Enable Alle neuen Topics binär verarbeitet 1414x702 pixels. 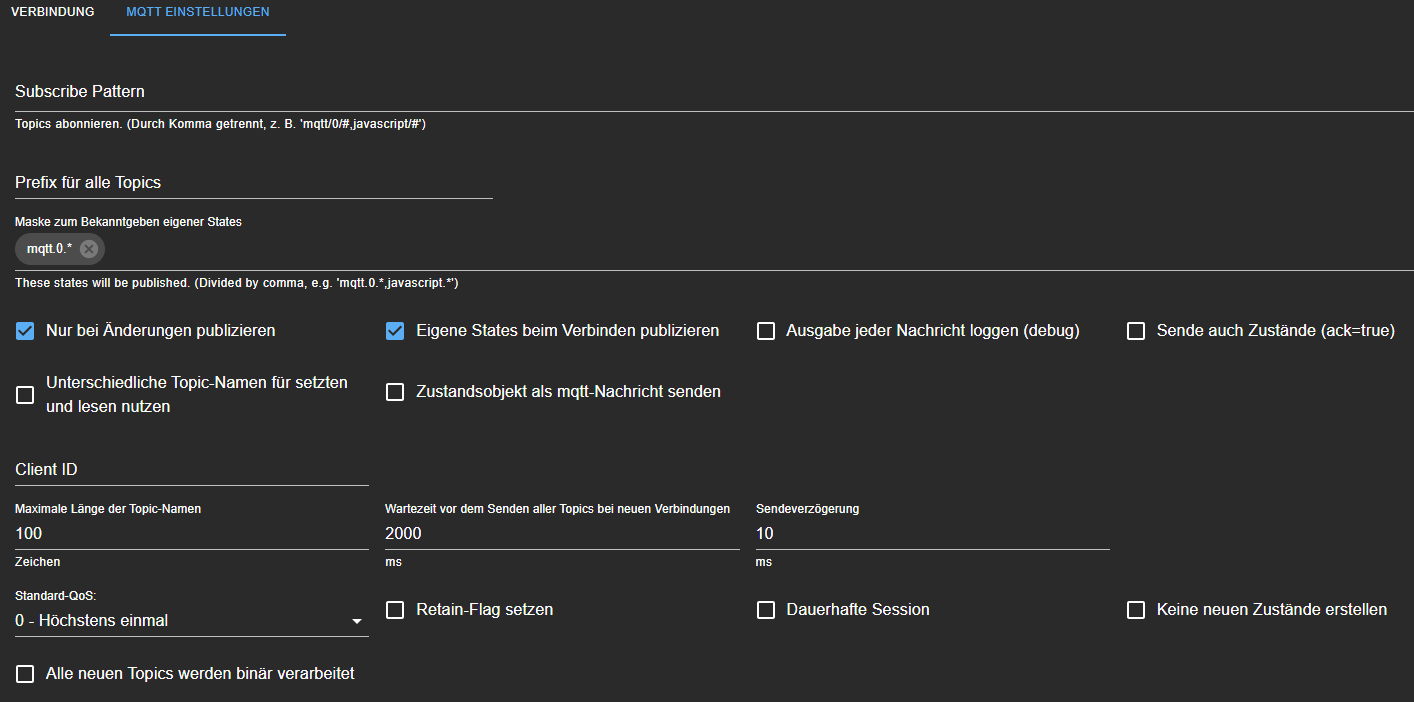pyautogui.click(x=25, y=674)
